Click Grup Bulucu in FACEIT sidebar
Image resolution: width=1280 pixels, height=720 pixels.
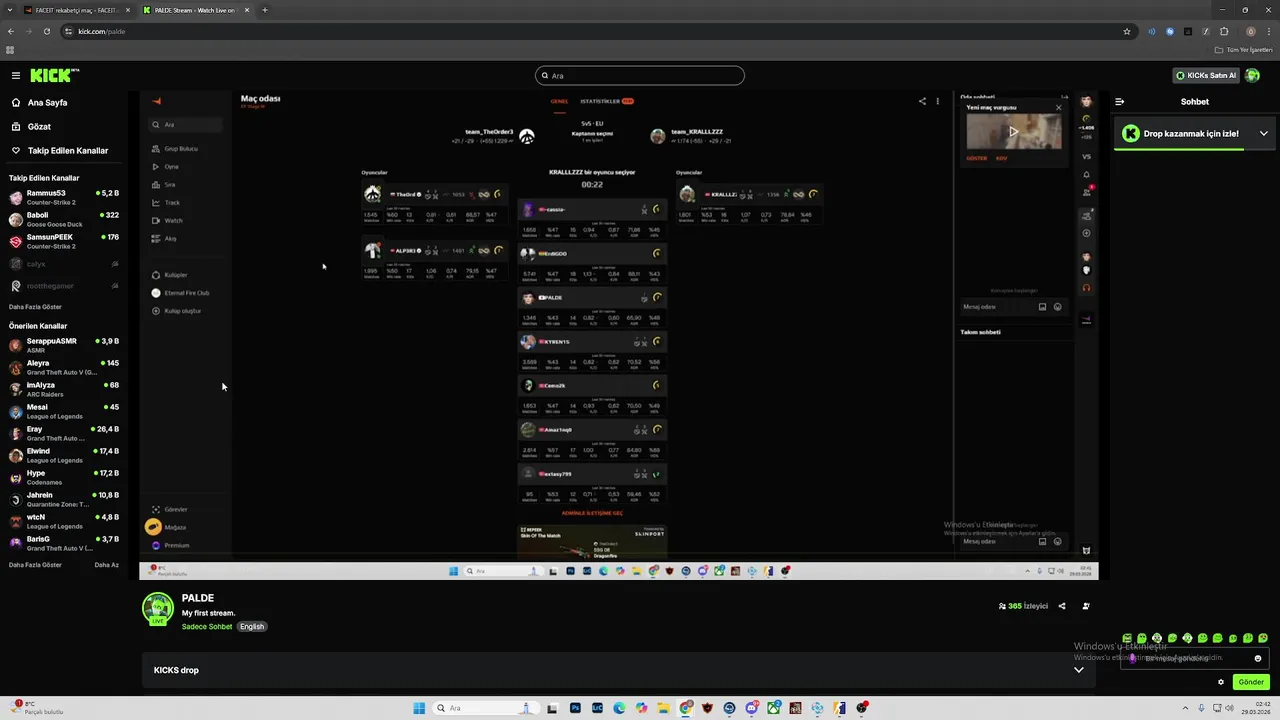pyautogui.click(x=181, y=149)
